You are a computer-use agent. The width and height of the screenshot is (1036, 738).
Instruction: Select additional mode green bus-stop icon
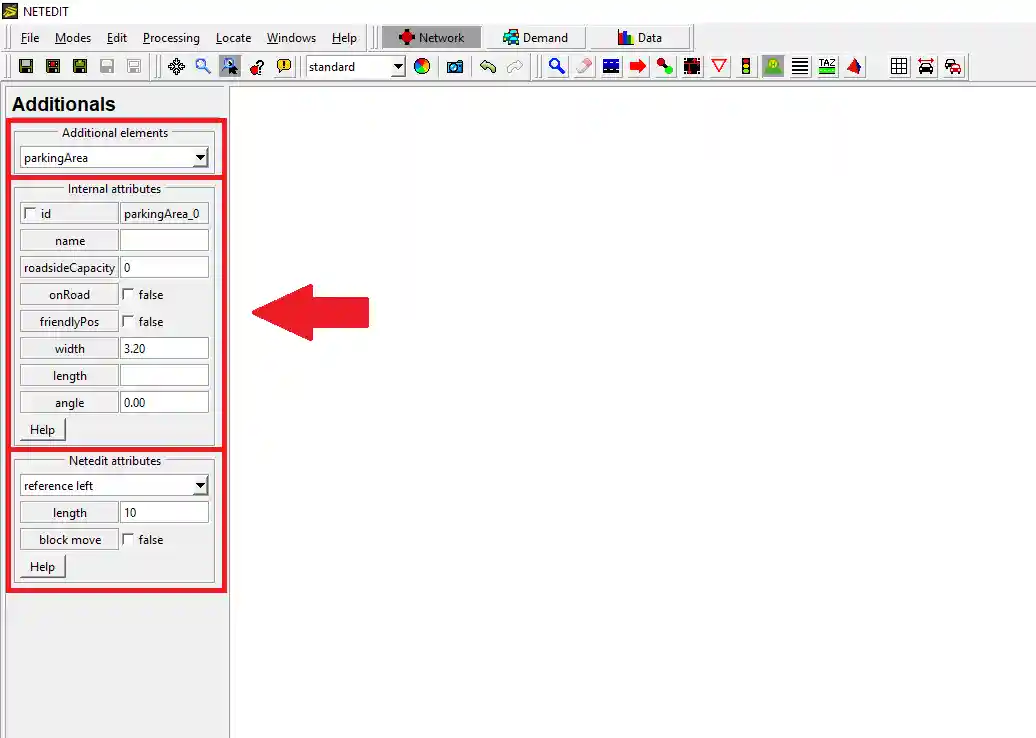(773, 67)
